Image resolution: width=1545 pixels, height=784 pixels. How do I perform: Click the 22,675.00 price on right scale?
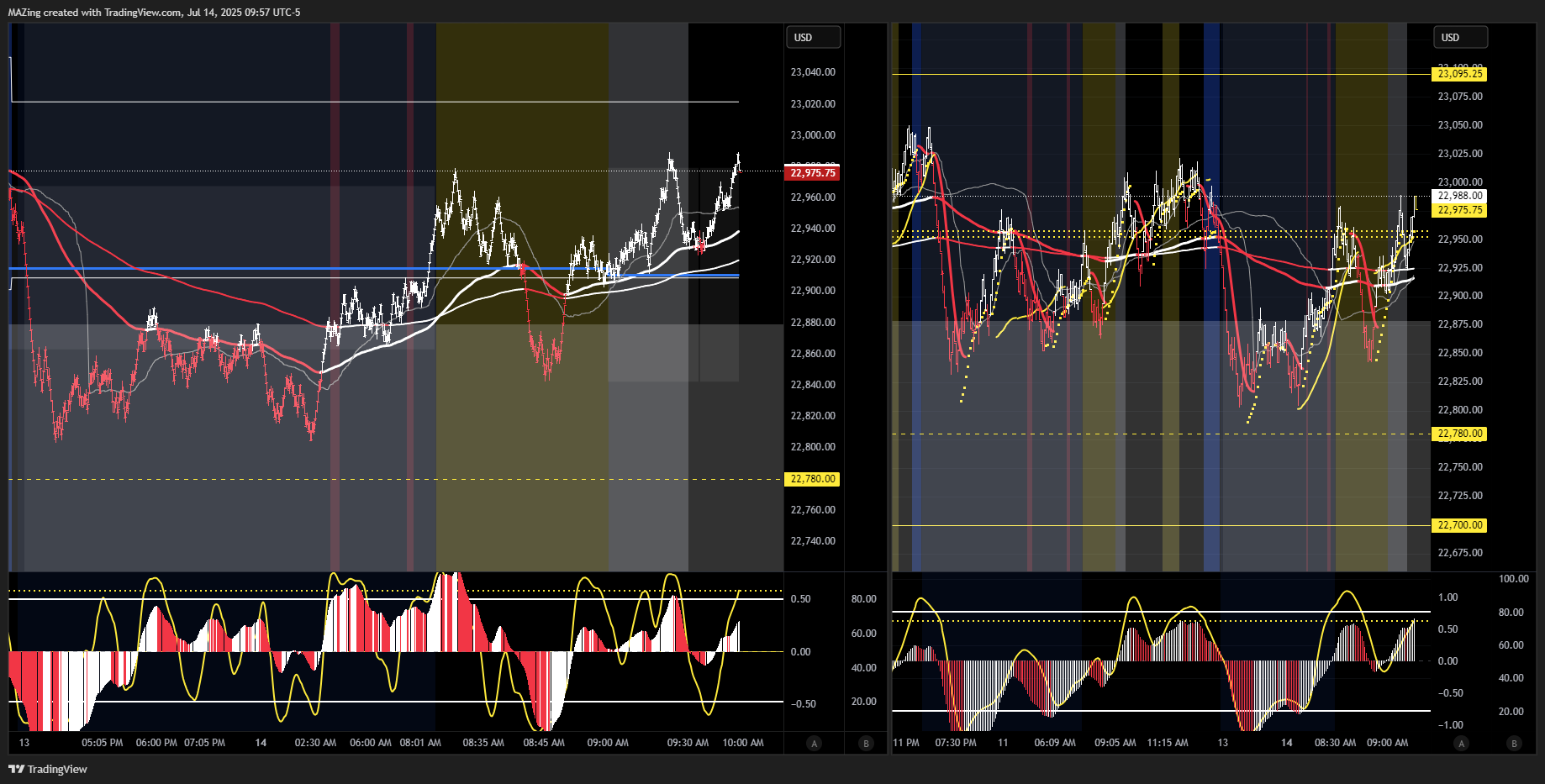pyautogui.click(x=1460, y=553)
